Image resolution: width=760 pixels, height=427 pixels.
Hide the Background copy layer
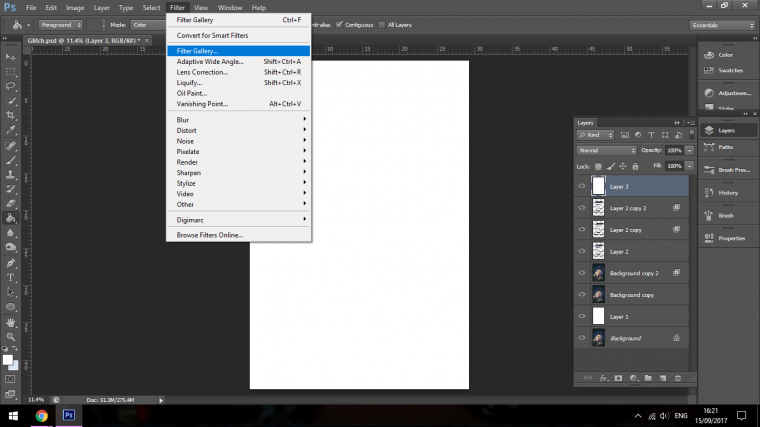coord(582,294)
